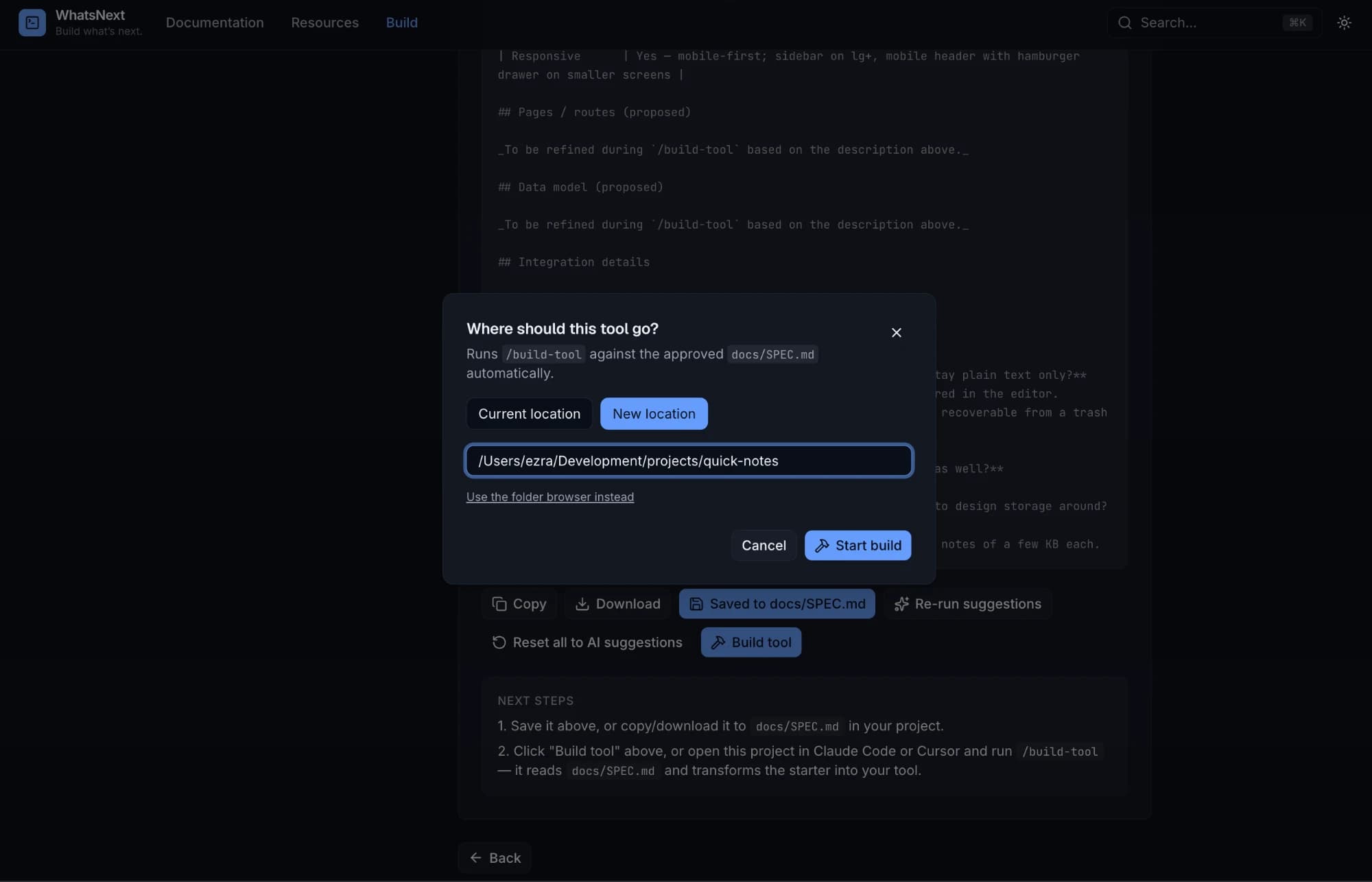Click the /build-tool code chip in dialog
This screenshot has width=1372, height=882.
[543, 354]
